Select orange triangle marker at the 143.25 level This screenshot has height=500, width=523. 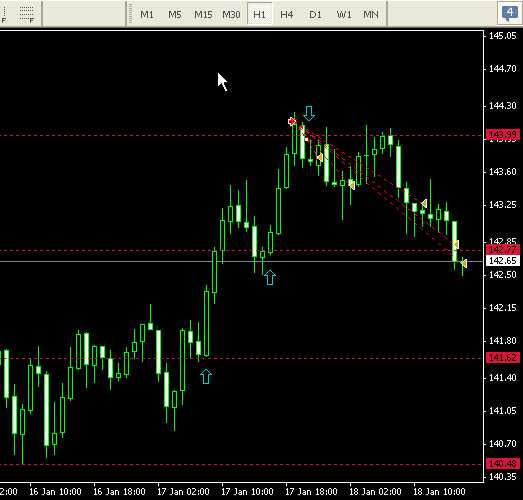pyautogui.click(x=424, y=203)
